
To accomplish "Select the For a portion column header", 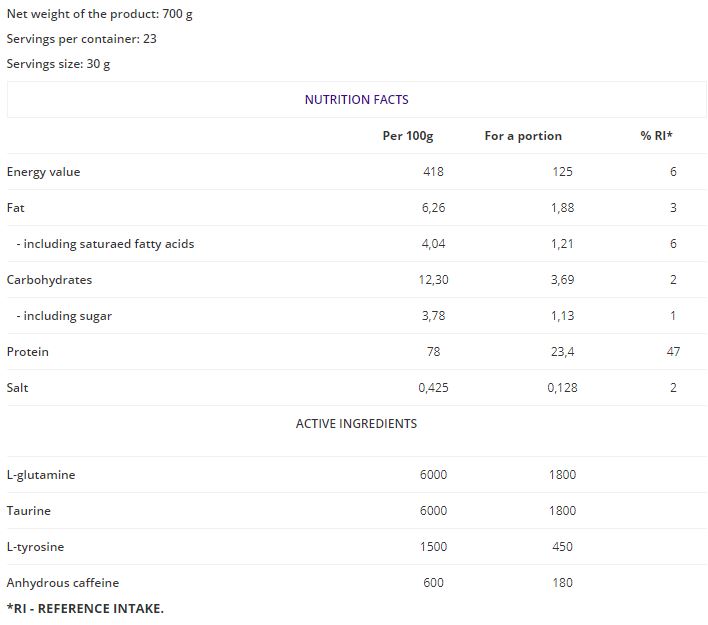I will (523, 136).
